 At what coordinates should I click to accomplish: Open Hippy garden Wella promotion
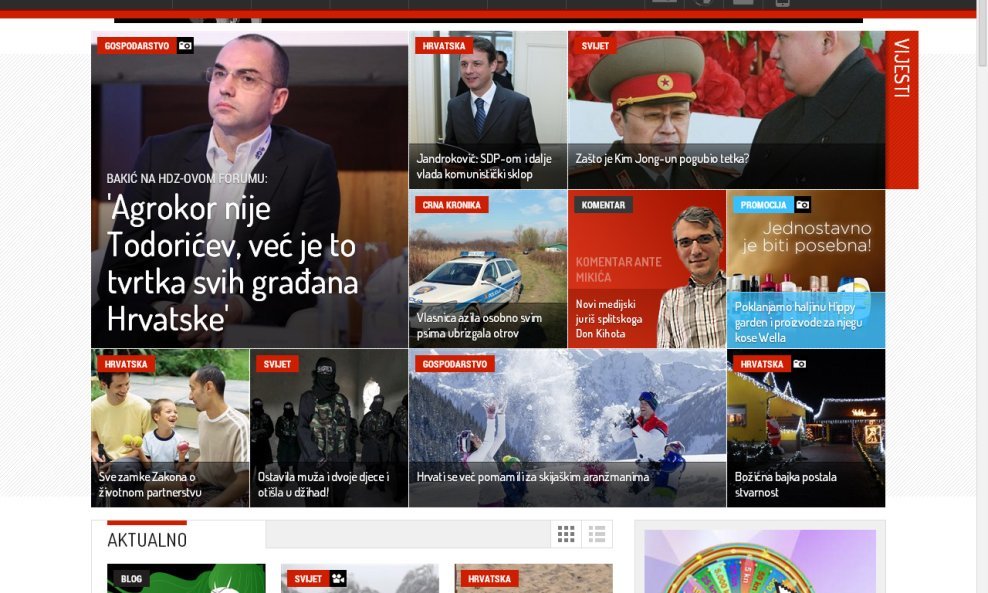tap(798, 322)
